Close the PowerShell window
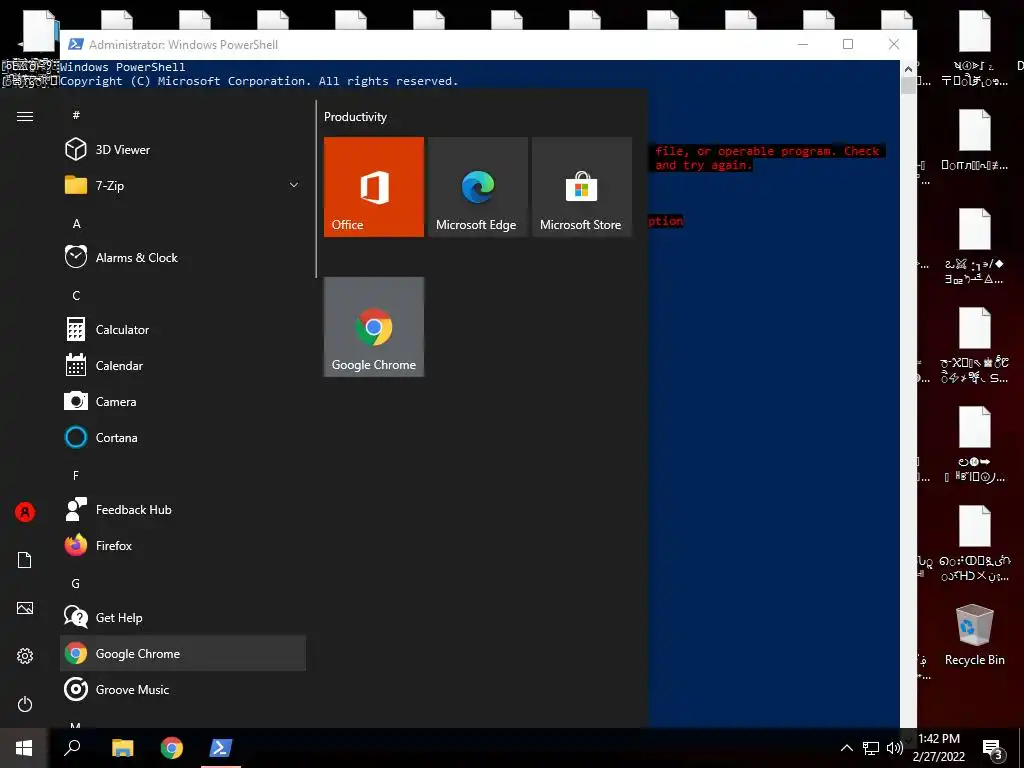1024x768 pixels. point(894,44)
